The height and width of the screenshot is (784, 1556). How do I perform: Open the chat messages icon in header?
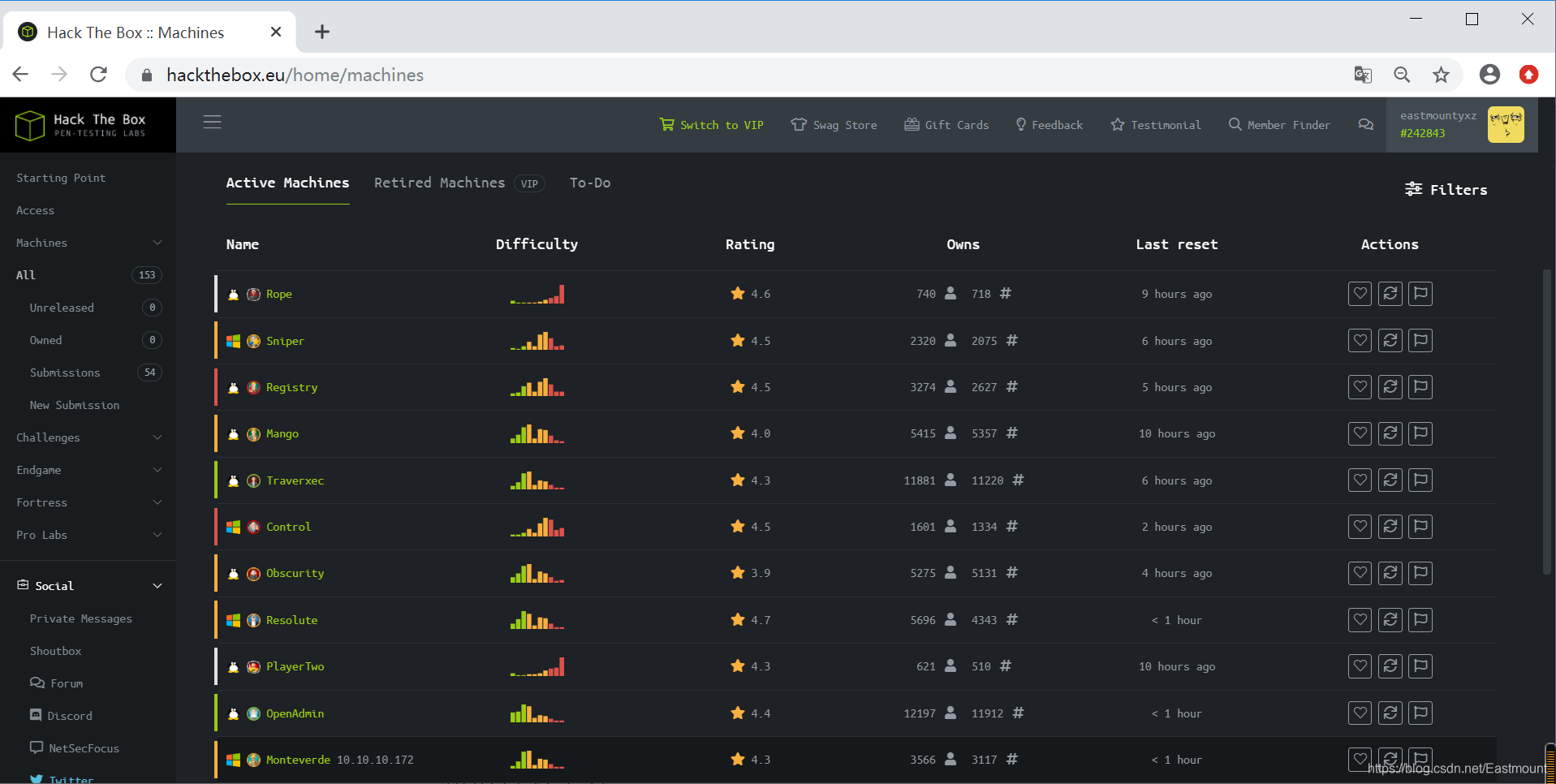click(1366, 124)
